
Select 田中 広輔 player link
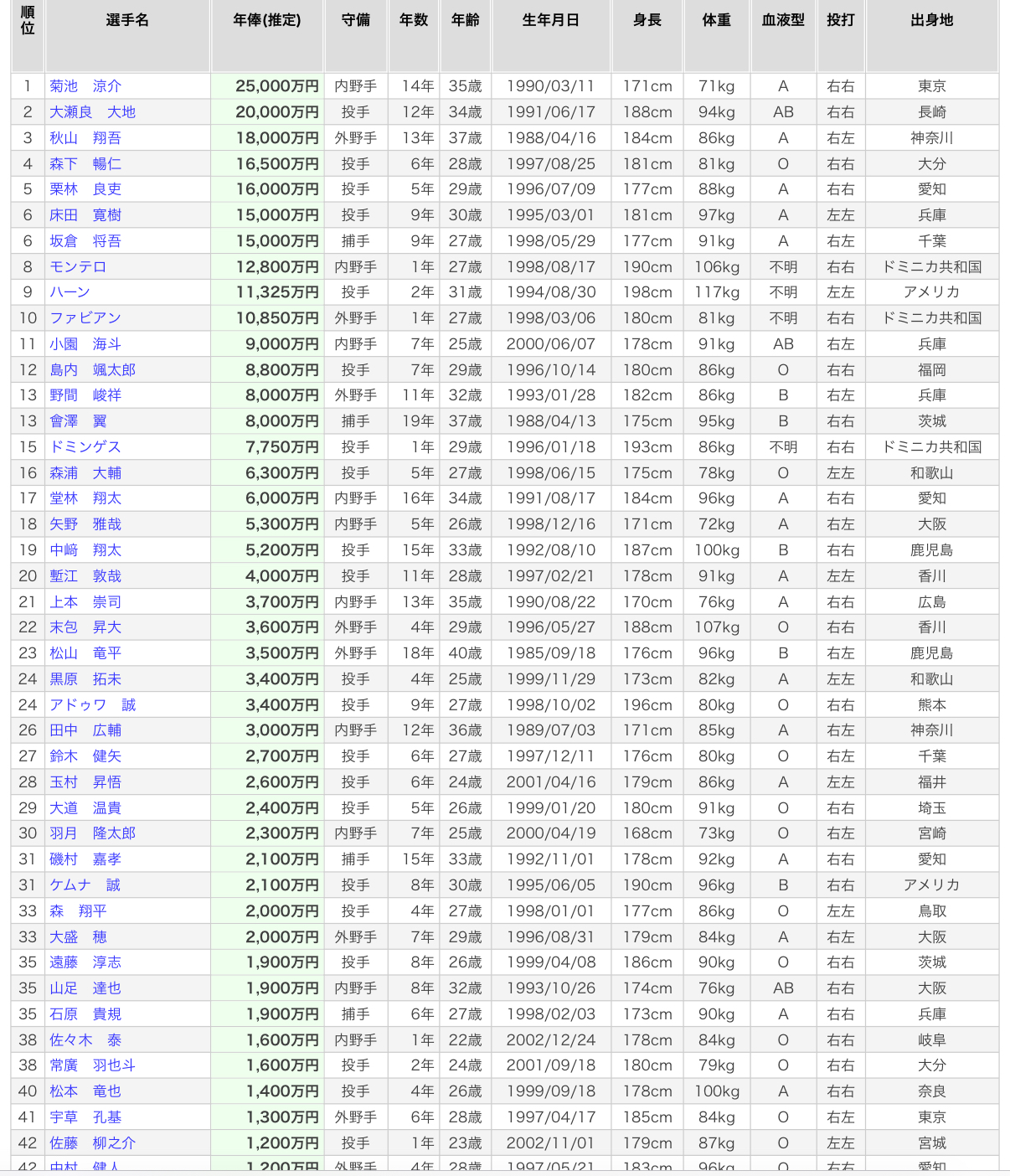[x=85, y=730]
